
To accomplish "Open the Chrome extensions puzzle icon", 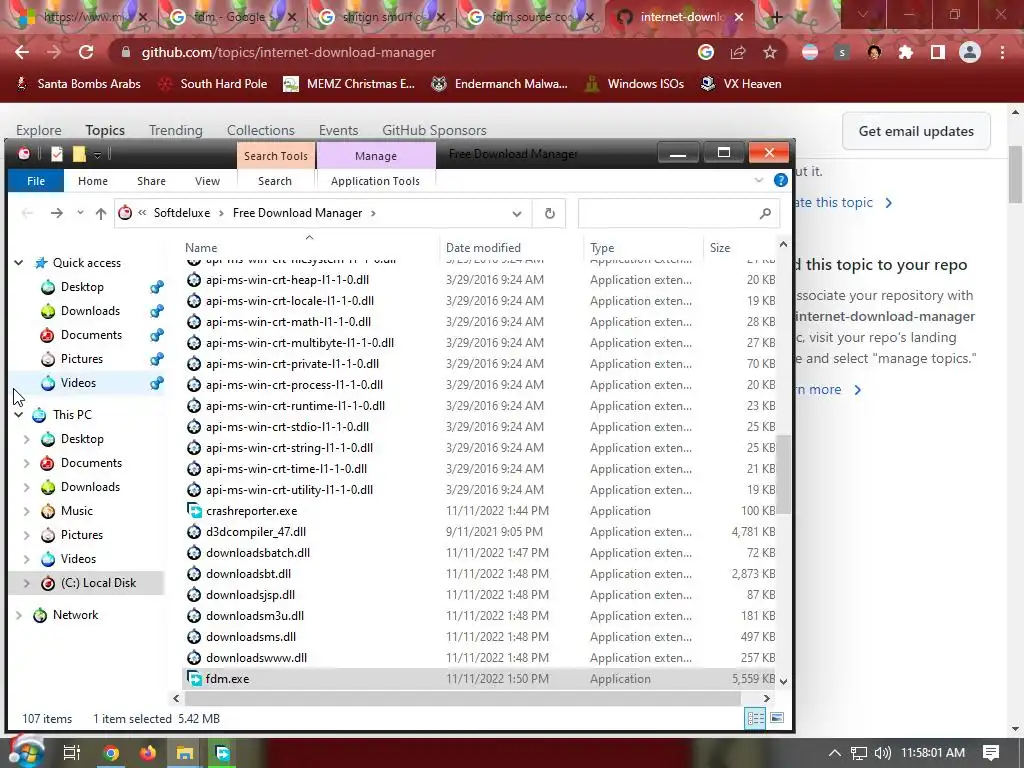I will [906, 52].
